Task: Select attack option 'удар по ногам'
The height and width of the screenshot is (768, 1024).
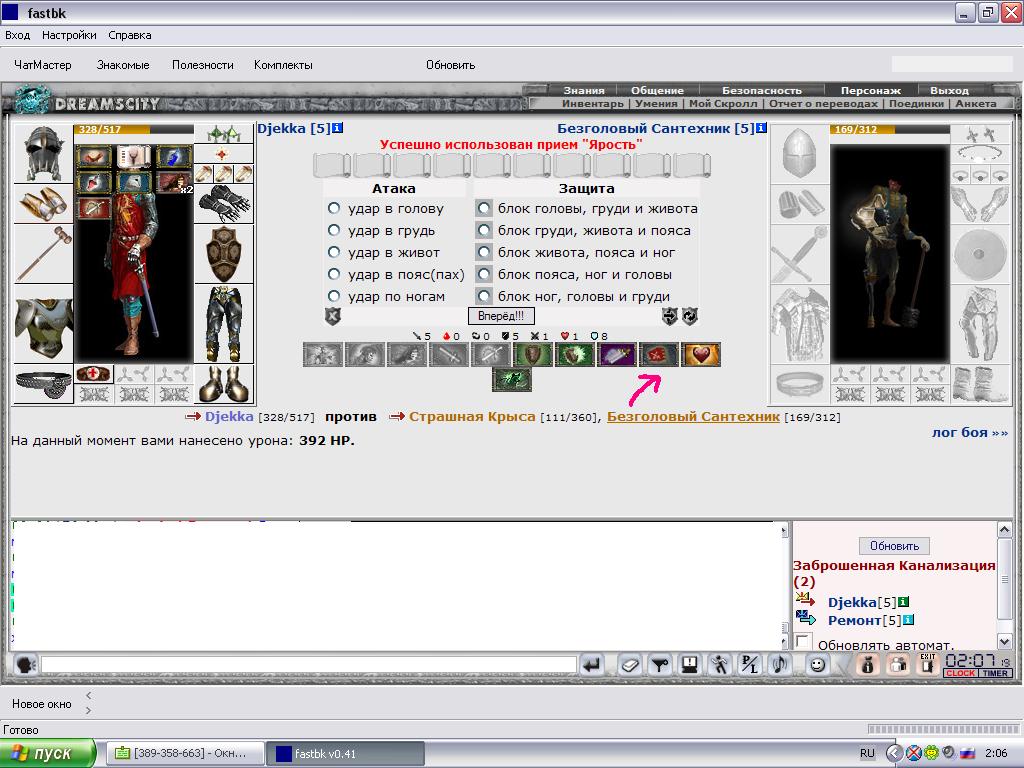Action: [334, 296]
